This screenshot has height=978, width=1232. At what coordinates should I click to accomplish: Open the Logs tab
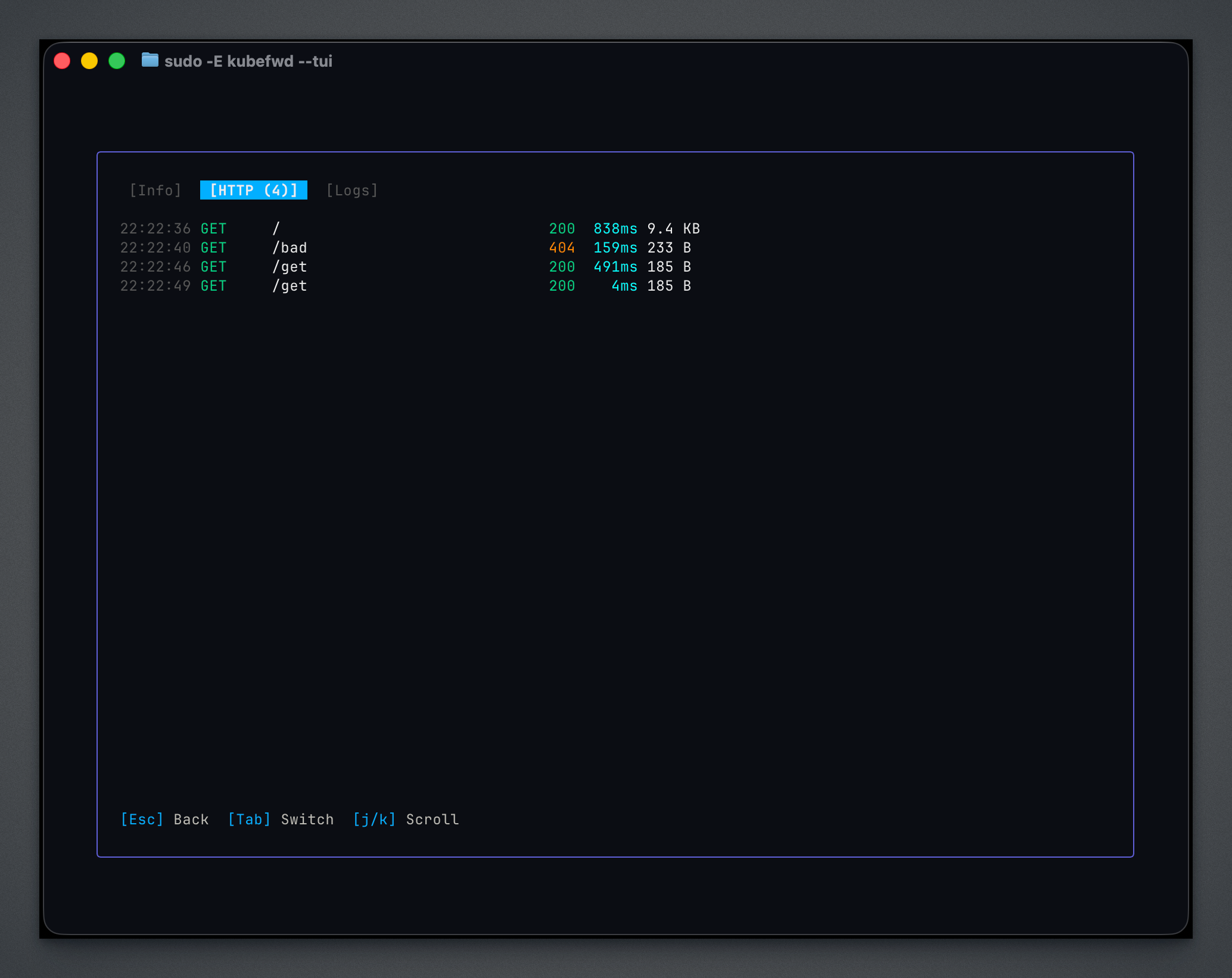(x=351, y=190)
